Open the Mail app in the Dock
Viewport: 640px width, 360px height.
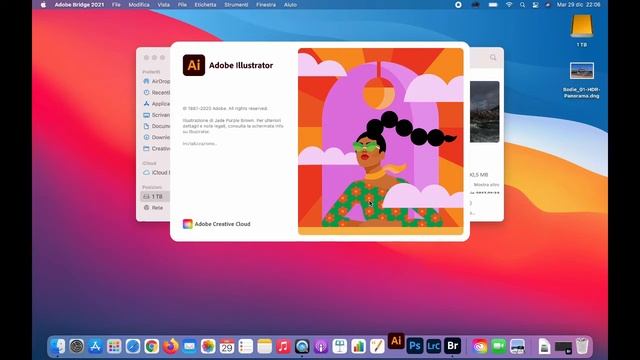189,347
